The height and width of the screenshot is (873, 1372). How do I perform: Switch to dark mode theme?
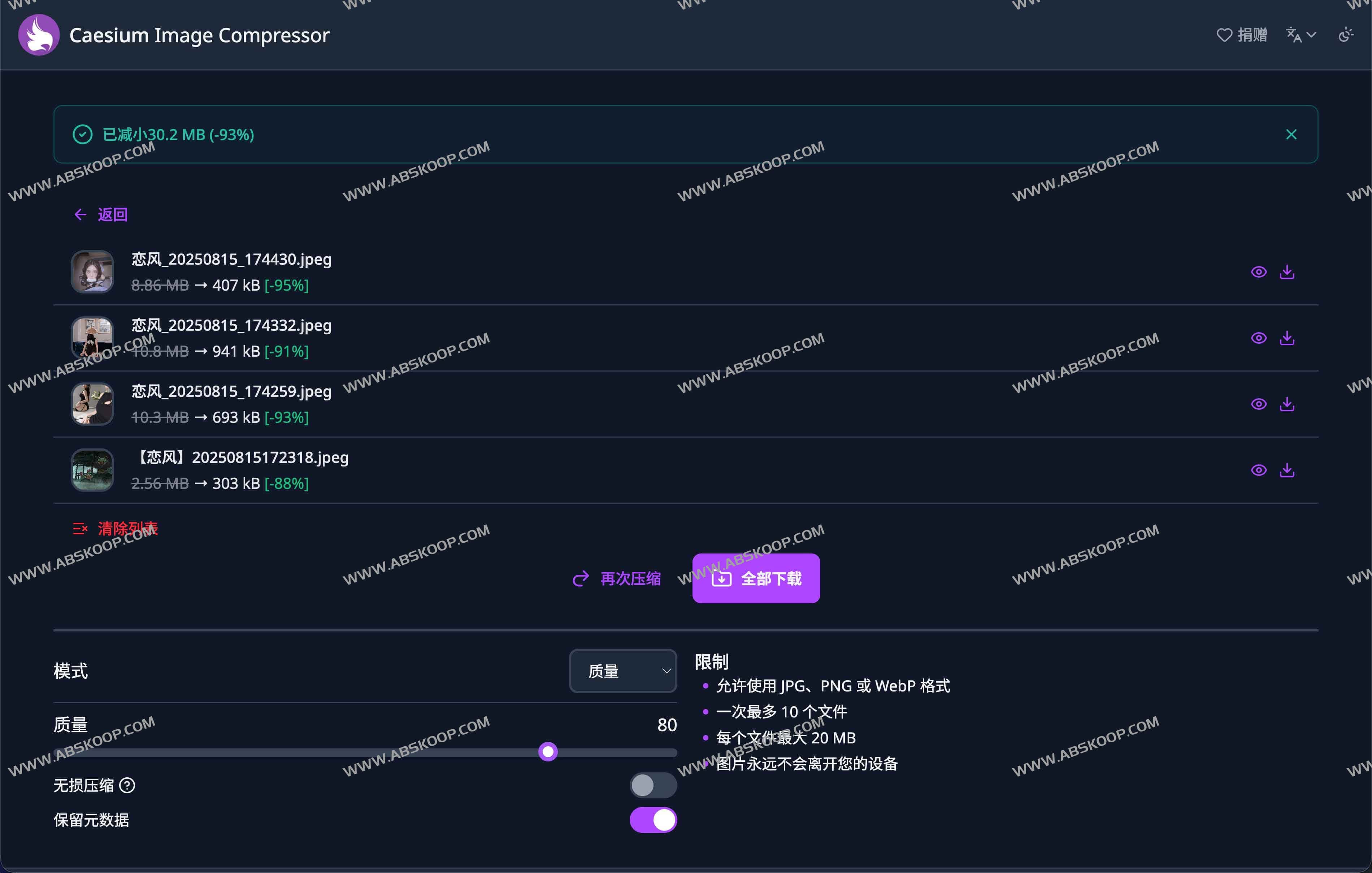pyautogui.click(x=1346, y=35)
